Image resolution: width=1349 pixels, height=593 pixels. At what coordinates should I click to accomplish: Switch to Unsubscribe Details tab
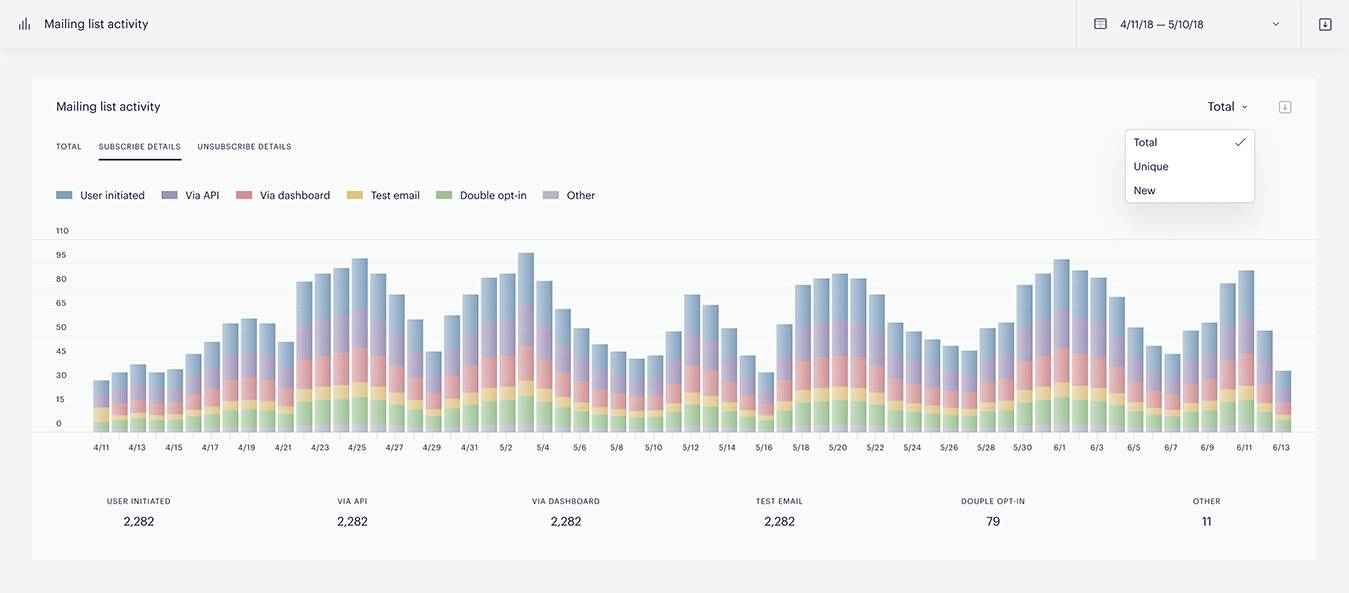(244, 147)
